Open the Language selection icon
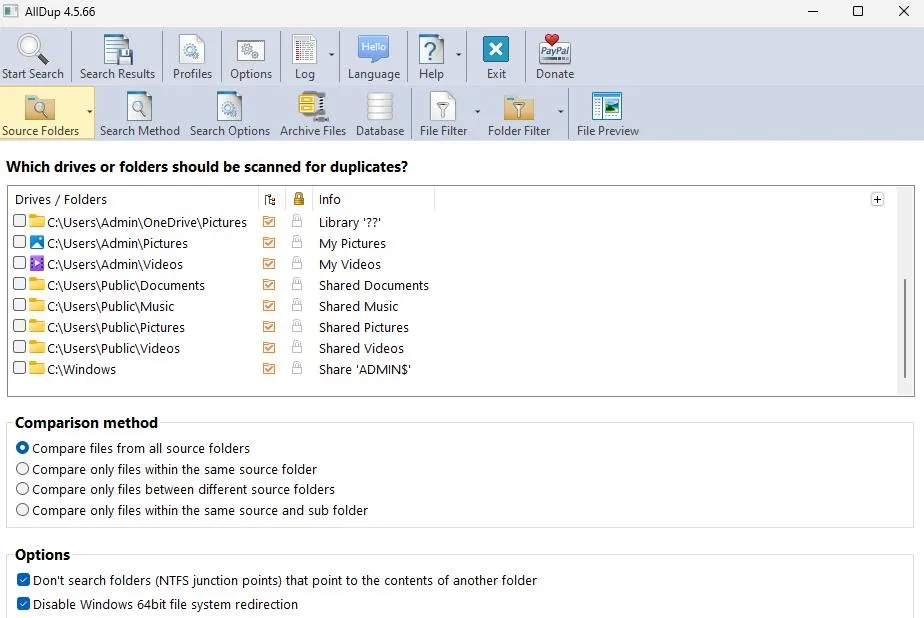The width and height of the screenshot is (924, 618). [x=374, y=49]
